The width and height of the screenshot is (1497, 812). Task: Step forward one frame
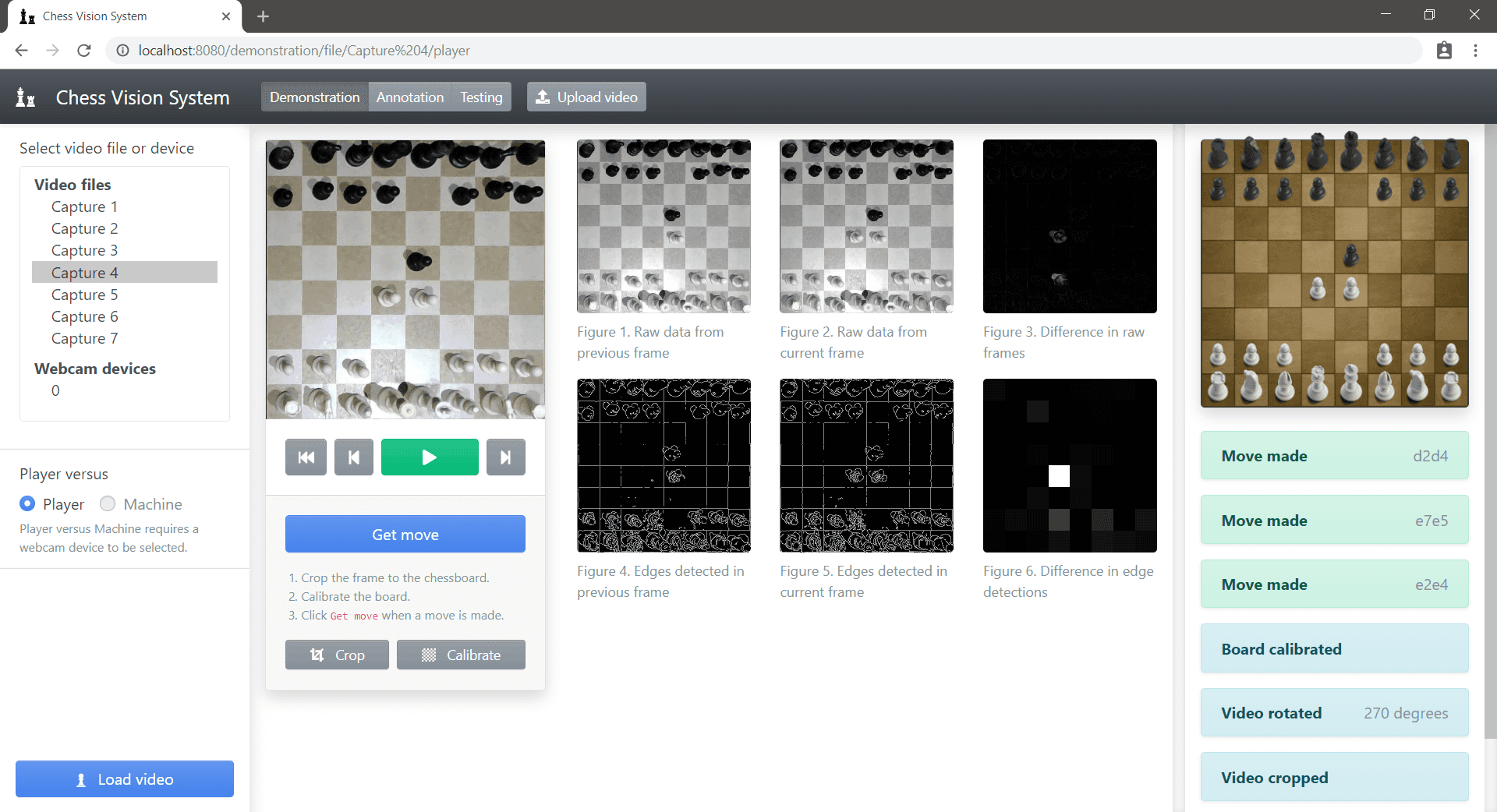point(505,457)
